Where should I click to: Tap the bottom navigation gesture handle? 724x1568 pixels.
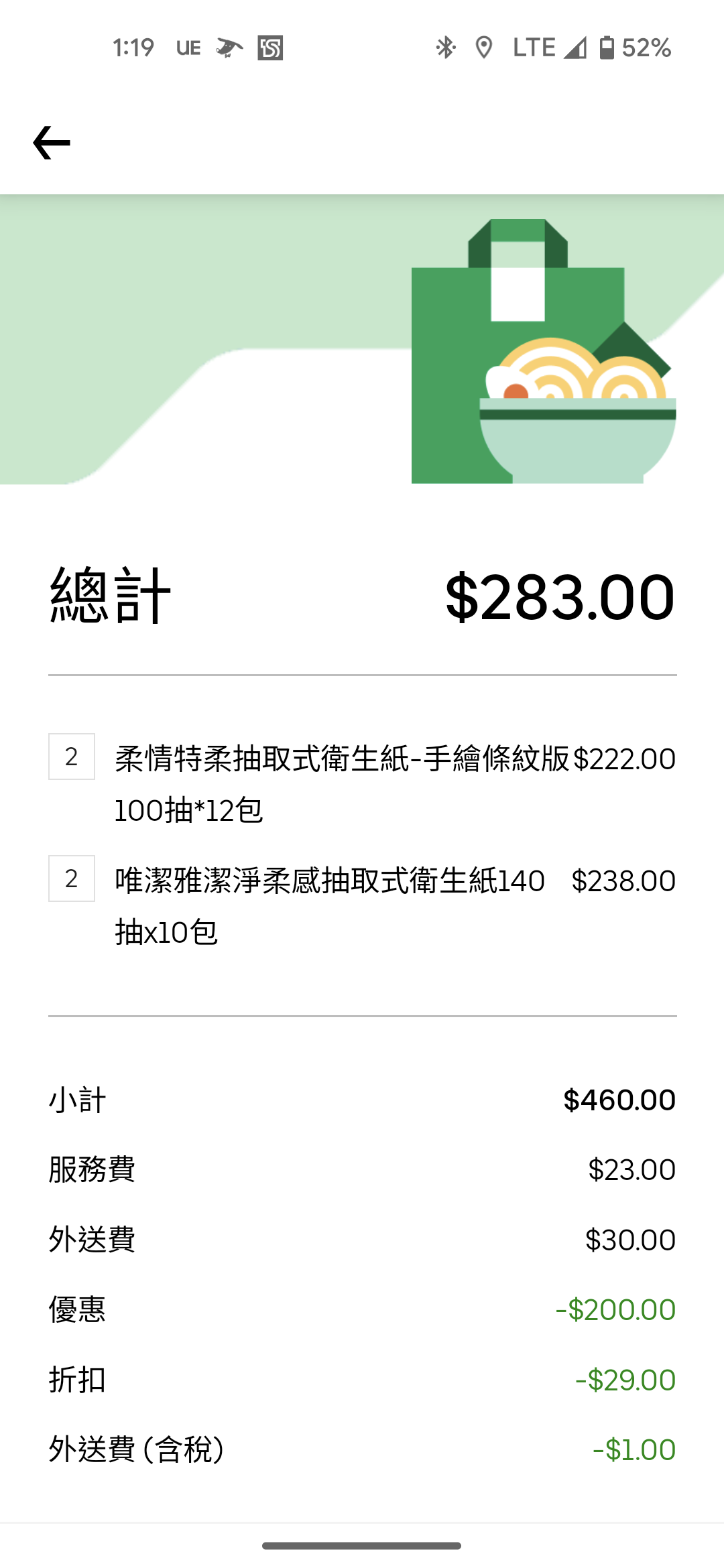tap(362, 1545)
